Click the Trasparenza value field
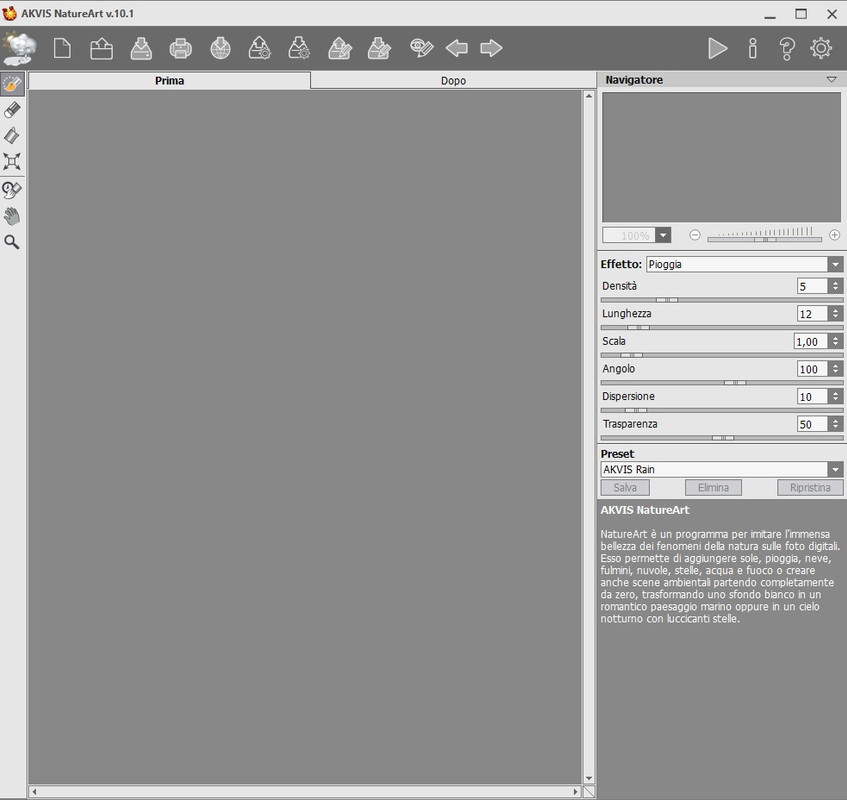Image resolution: width=847 pixels, height=800 pixels. pos(812,424)
